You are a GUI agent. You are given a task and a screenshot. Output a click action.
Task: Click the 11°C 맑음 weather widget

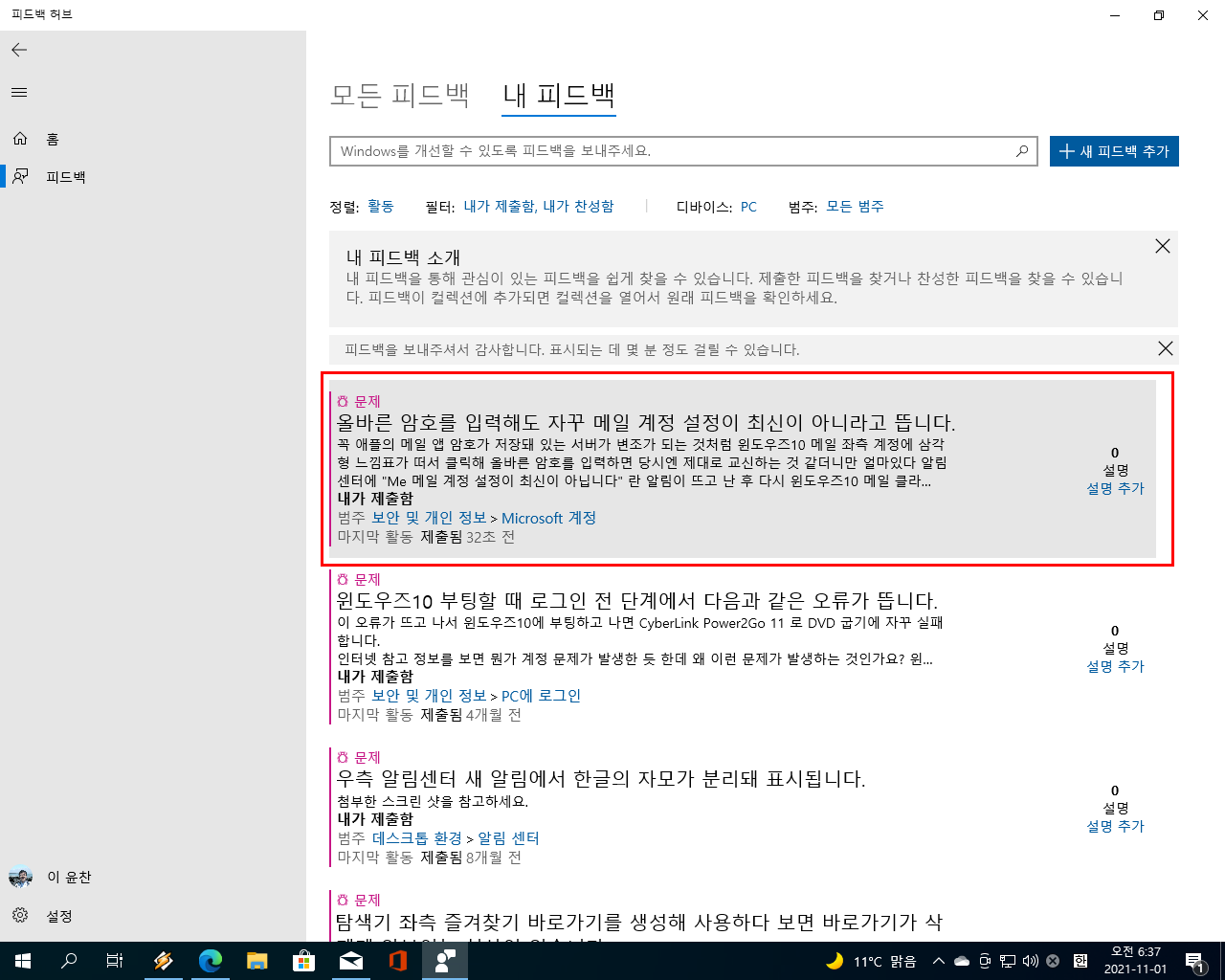871,961
